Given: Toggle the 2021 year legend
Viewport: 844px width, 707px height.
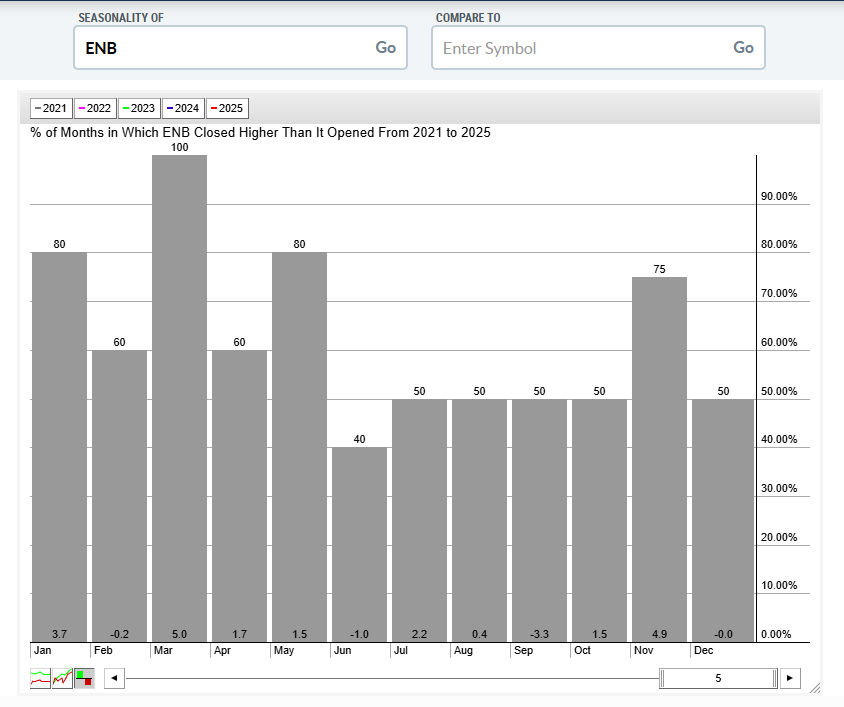Looking at the screenshot, I should tap(51, 108).
